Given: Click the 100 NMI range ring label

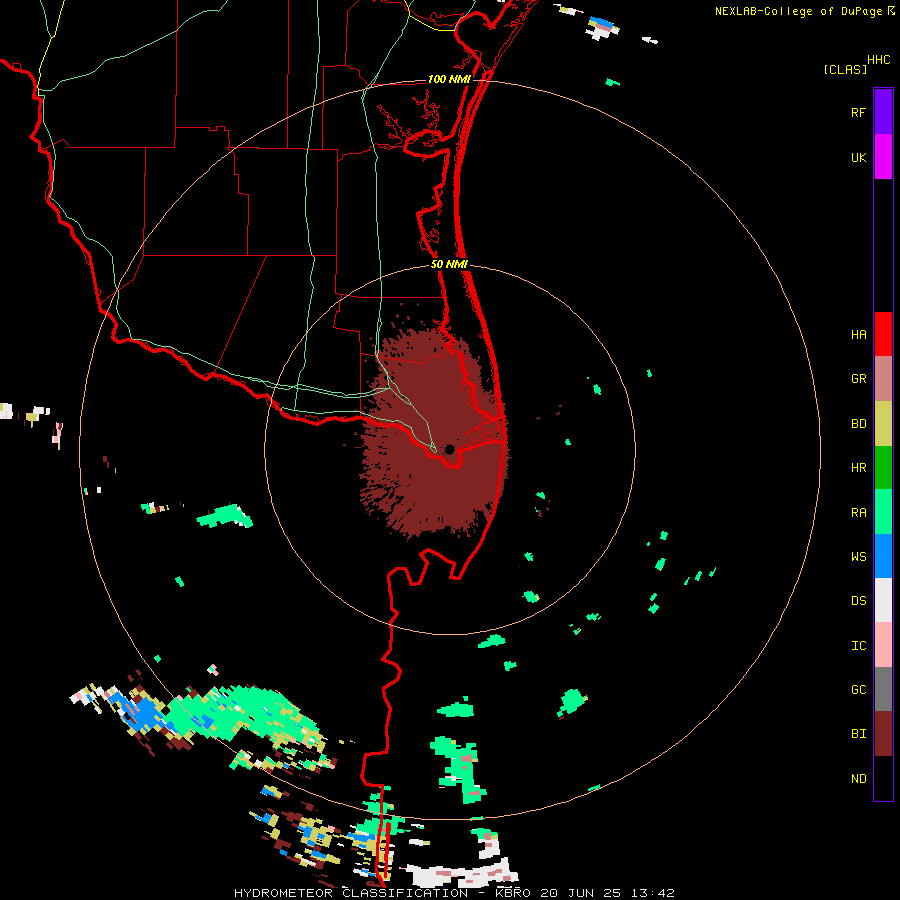Looking at the screenshot, I should [x=448, y=79].
